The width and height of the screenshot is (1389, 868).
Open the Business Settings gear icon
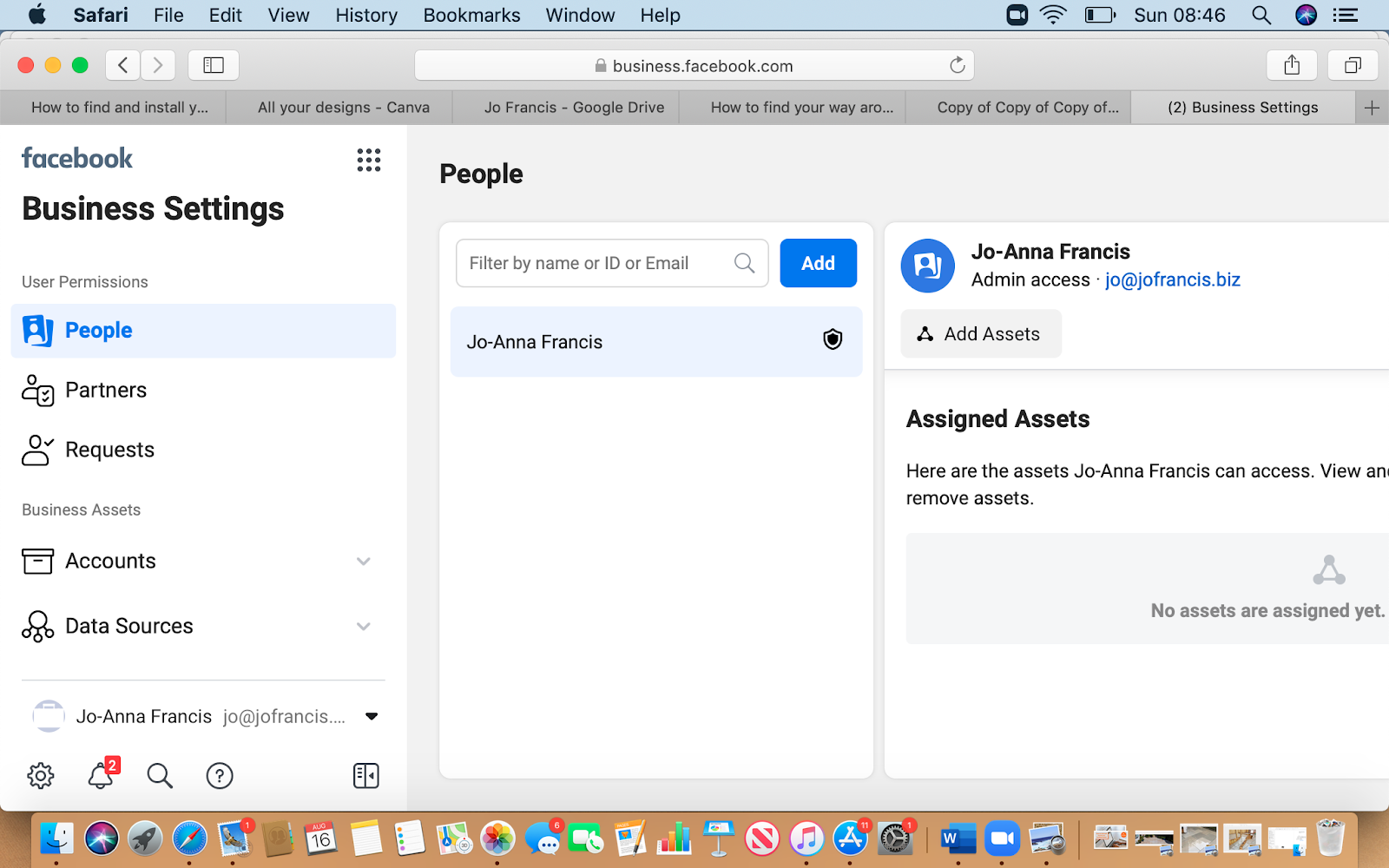click(41, 775)
